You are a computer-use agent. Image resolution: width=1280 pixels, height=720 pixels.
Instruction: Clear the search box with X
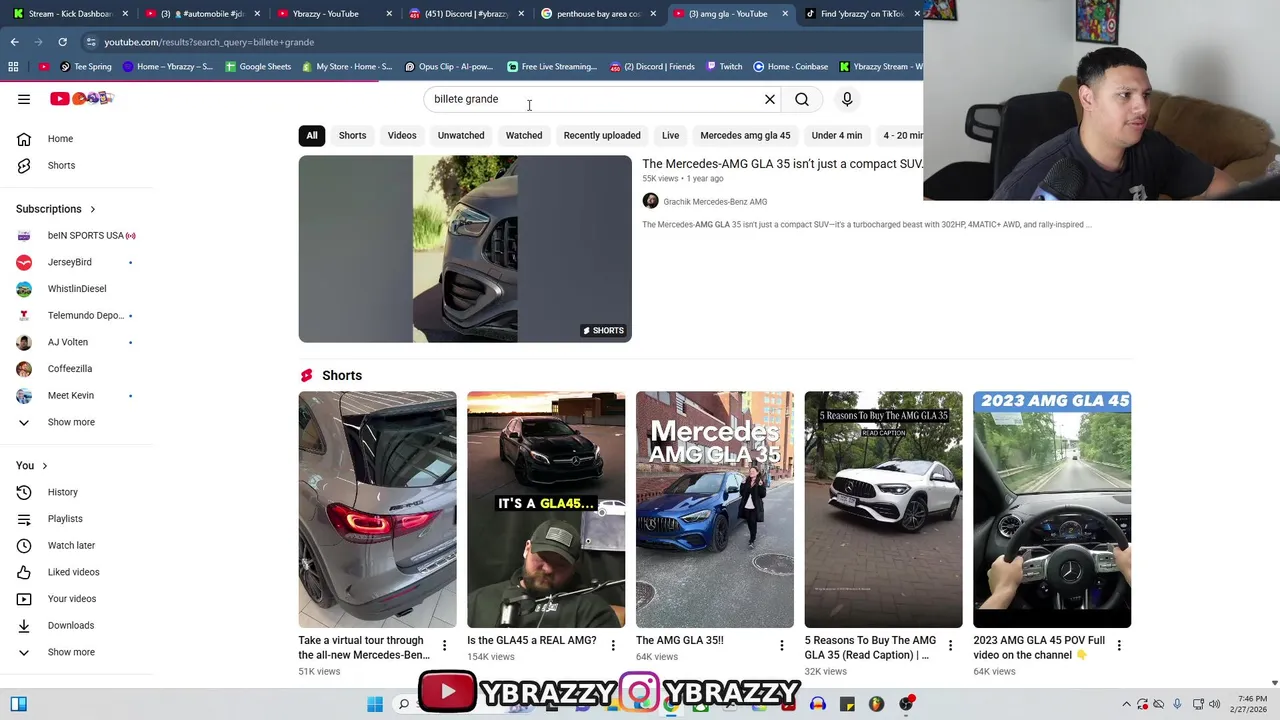pyautogui.click(x=770, y=99)
